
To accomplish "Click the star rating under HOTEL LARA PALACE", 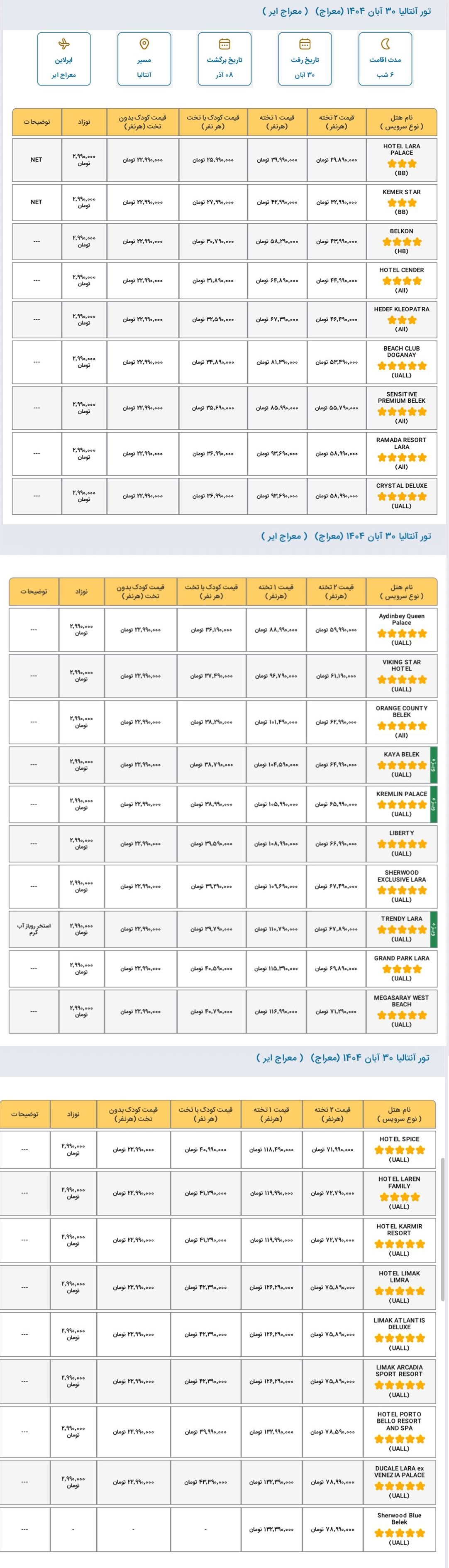I will 402,164.
